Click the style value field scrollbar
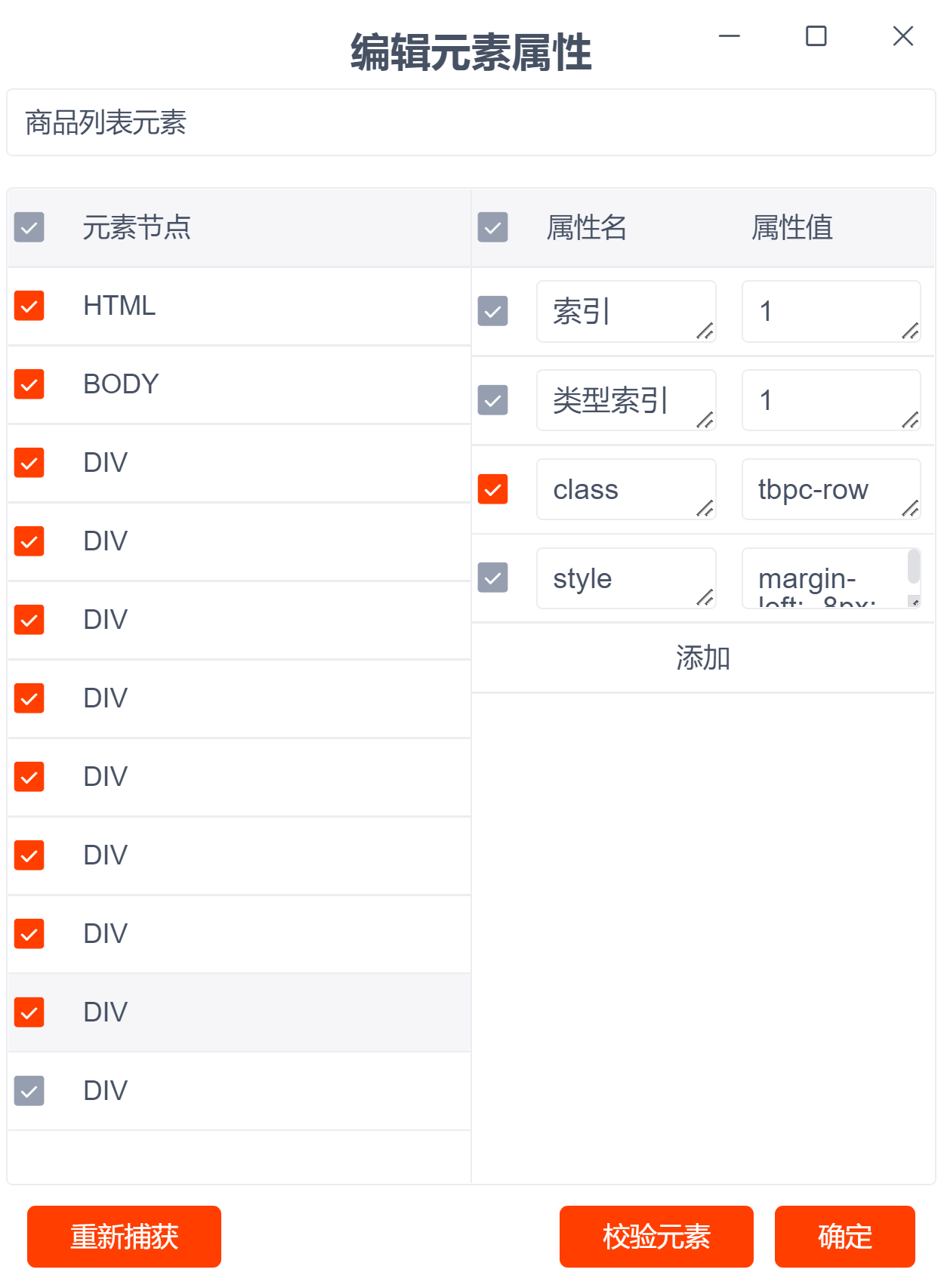 point(914,568)
